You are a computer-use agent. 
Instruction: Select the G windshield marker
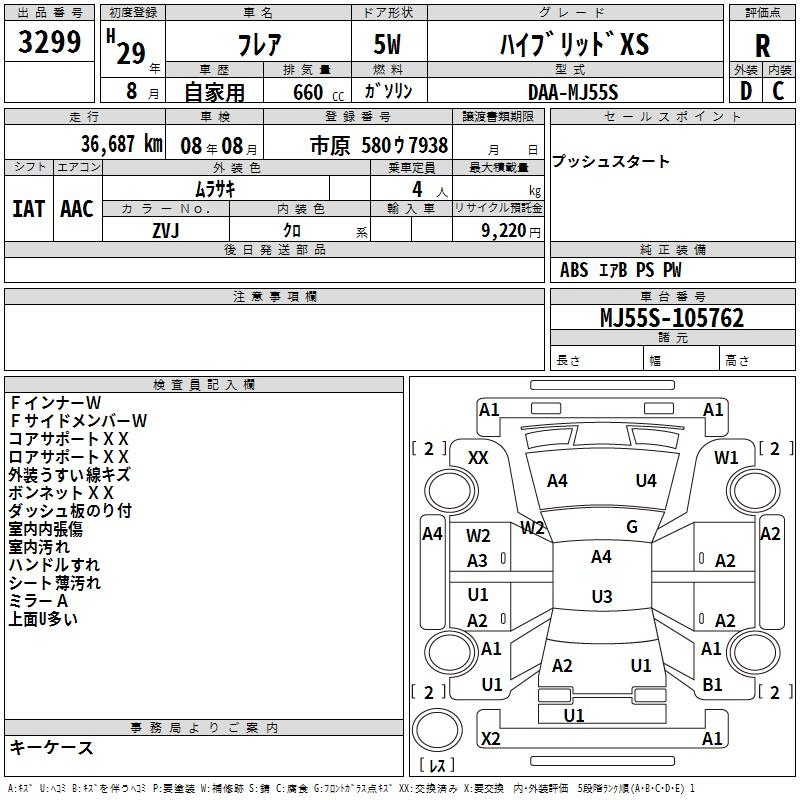[631, 527]
